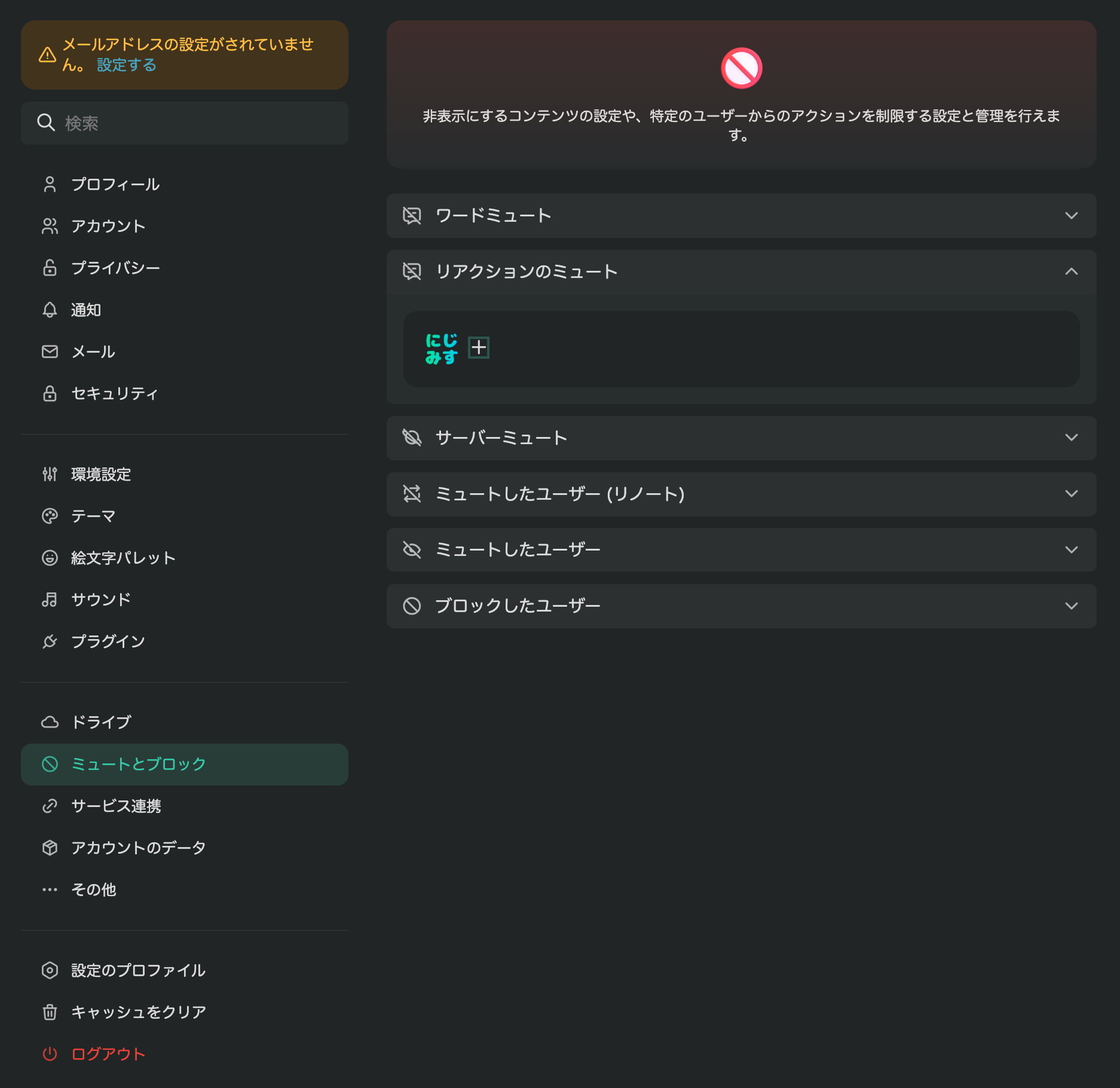Expand ミュートしたユーザー (リノート) section

tap(741, 494)
